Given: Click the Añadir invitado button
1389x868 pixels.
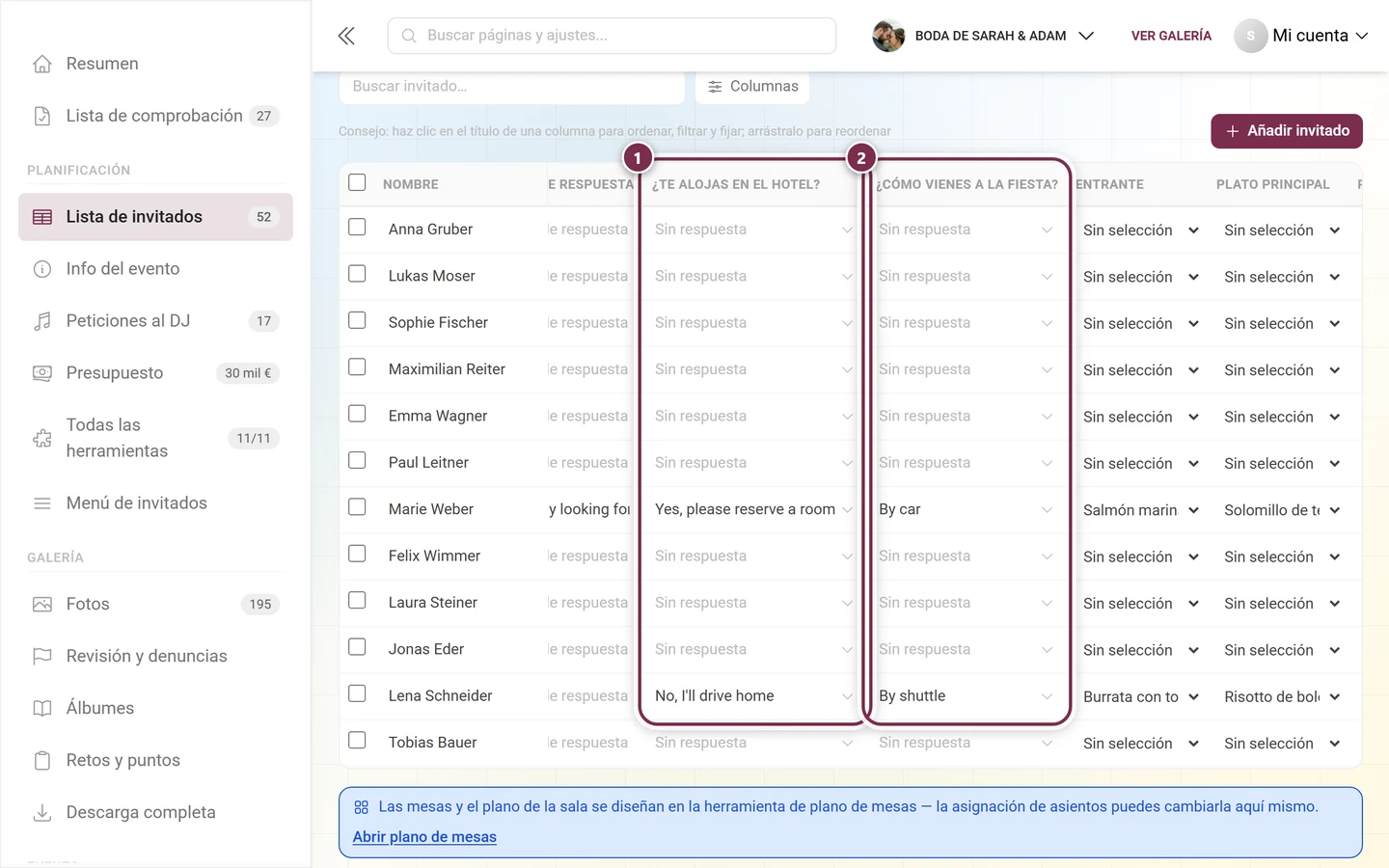Looking at the screenshot, I should [x=1287, y=131].
